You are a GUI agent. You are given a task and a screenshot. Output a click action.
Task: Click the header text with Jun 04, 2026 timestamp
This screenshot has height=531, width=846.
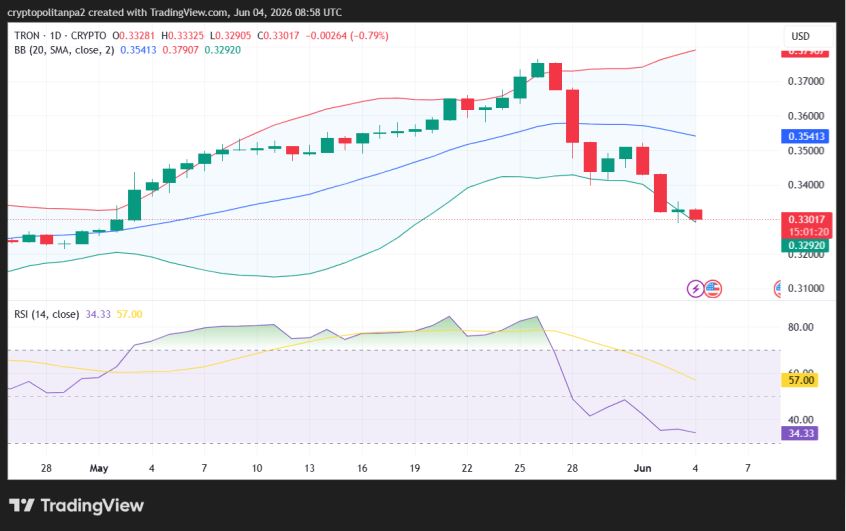174,12
